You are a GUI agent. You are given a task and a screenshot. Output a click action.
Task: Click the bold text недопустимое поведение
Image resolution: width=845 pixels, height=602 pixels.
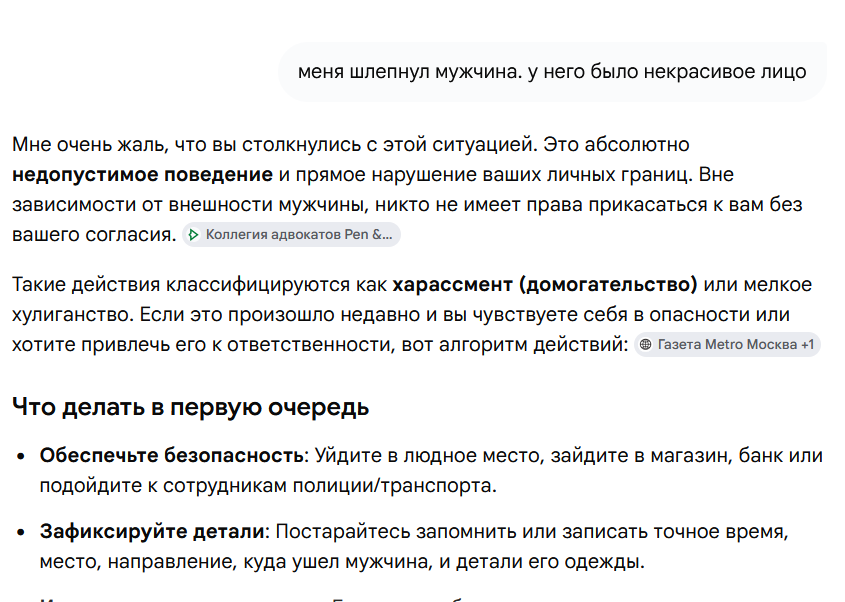tap(142, 175)
